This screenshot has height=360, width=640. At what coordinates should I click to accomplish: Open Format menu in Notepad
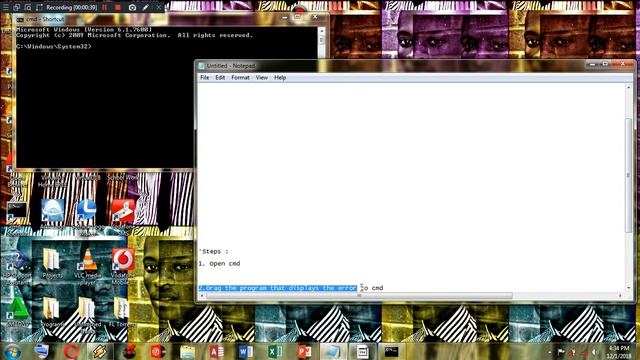point(240,78)
